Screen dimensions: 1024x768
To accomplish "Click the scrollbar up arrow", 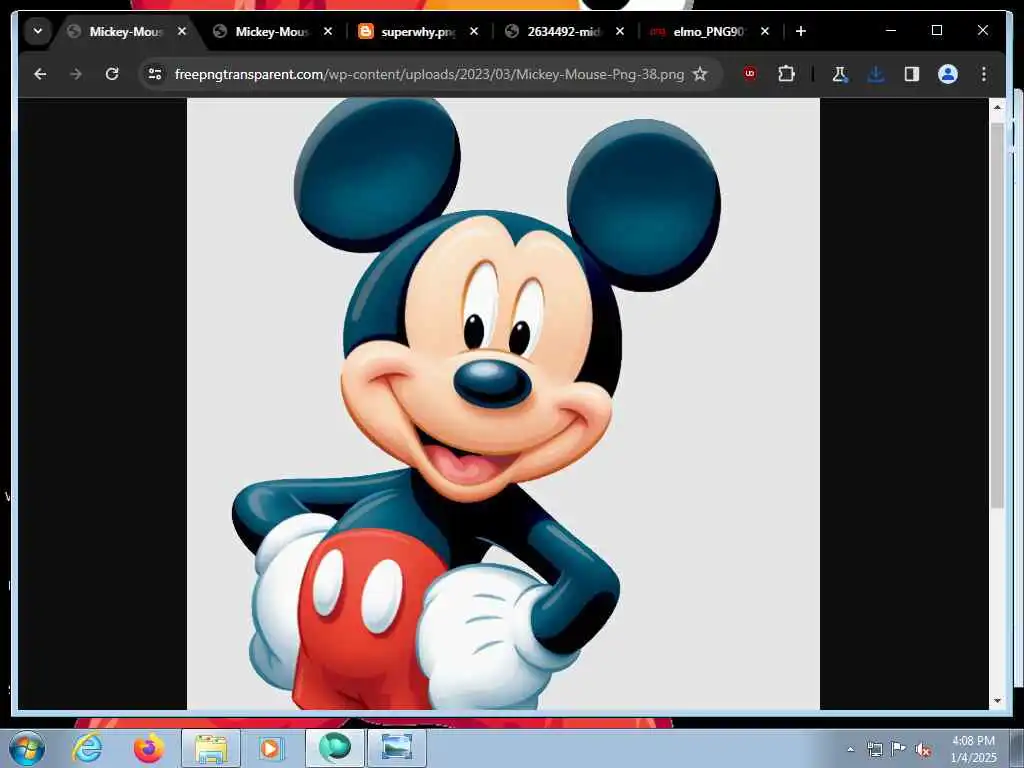I will [997, 107].
